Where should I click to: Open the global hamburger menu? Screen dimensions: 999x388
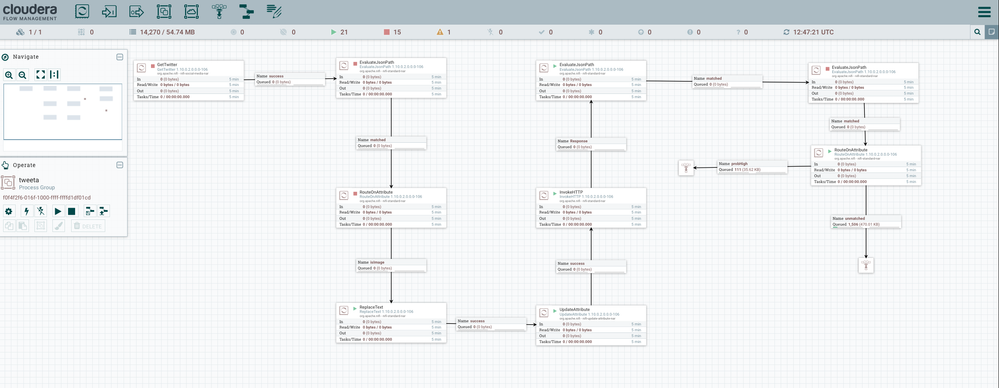984,11
